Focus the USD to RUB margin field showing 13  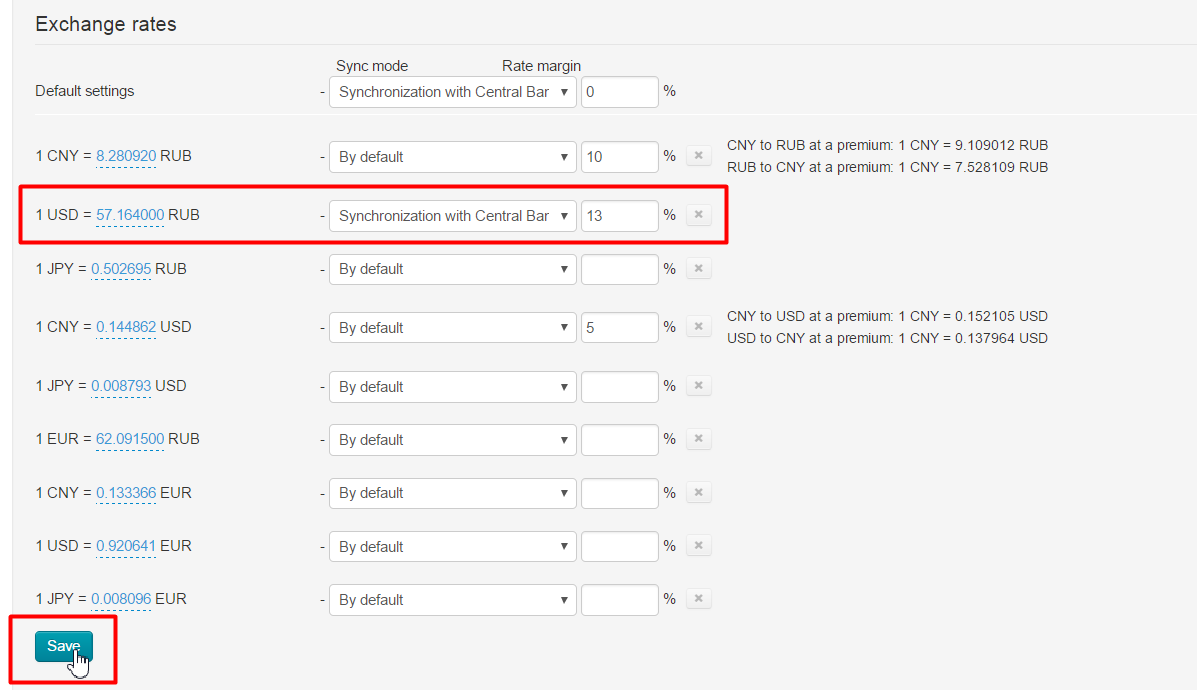(x=620, y=216)
